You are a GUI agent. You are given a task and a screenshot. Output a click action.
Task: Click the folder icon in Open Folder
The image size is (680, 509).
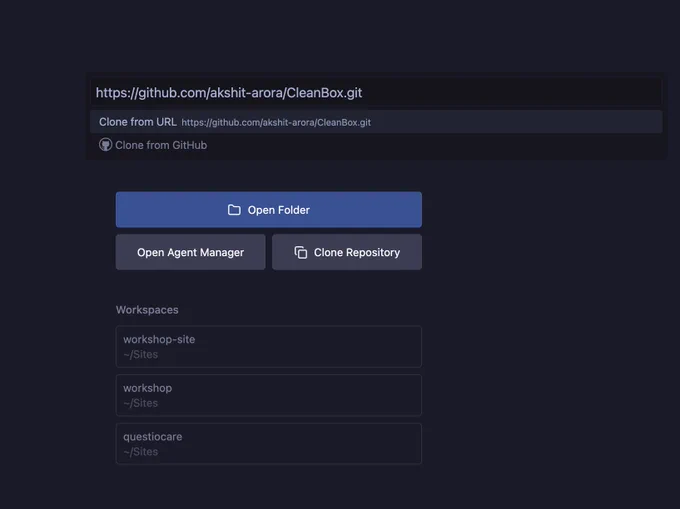[x=234, y=210]
